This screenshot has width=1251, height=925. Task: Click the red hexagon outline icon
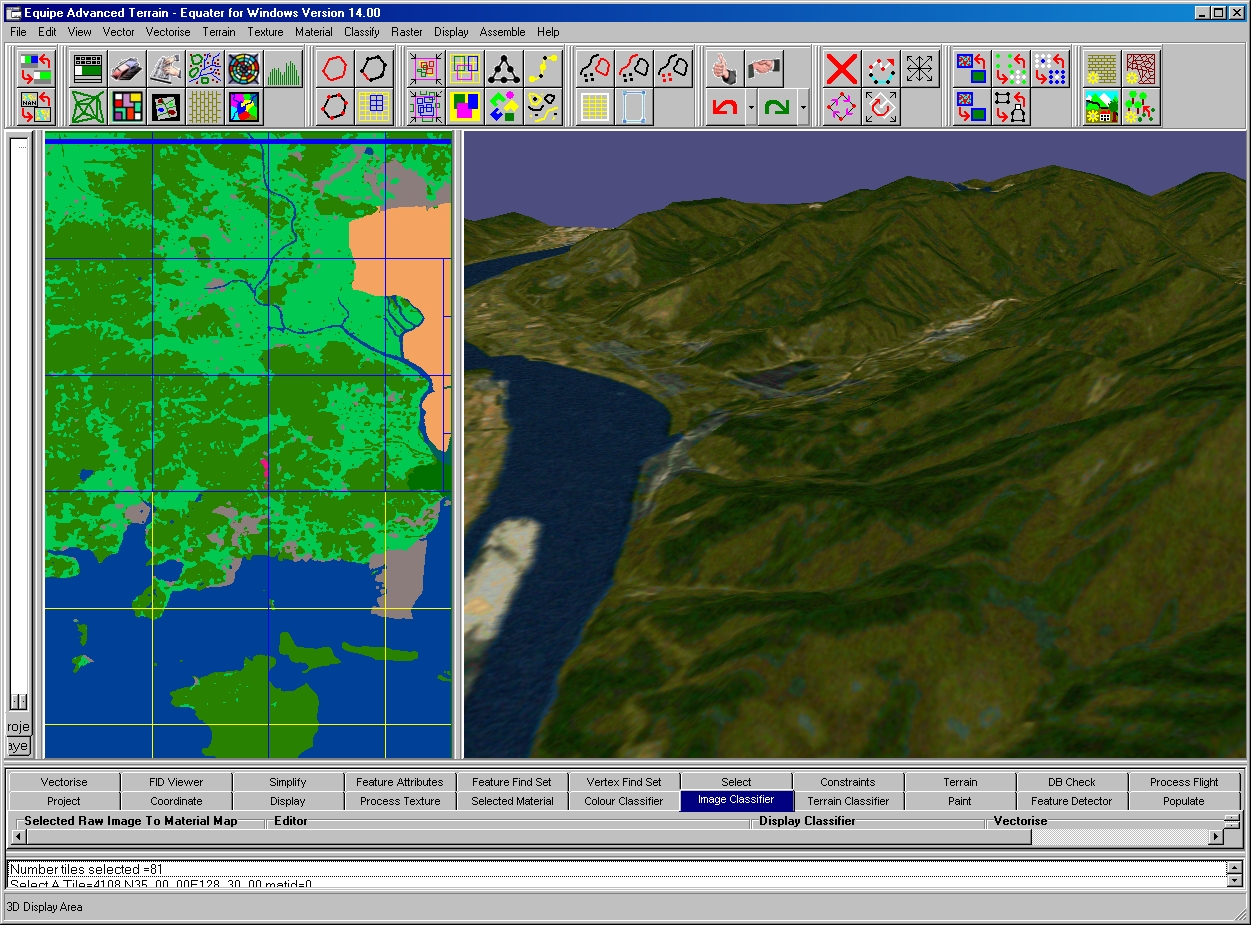pyautogui.click(x=336, y=69)
